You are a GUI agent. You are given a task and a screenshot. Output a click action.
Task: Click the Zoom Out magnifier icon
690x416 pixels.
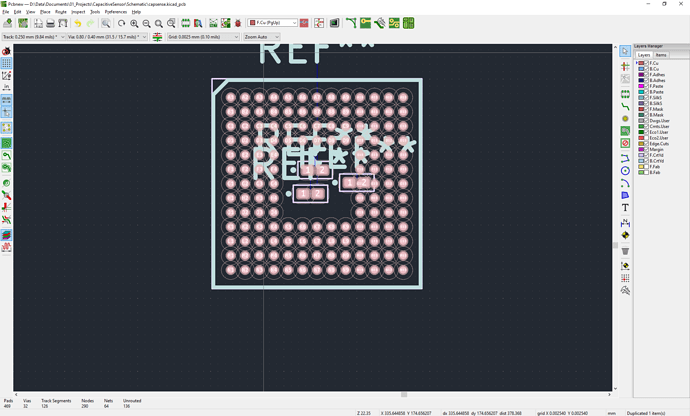[x=147, y=23]
